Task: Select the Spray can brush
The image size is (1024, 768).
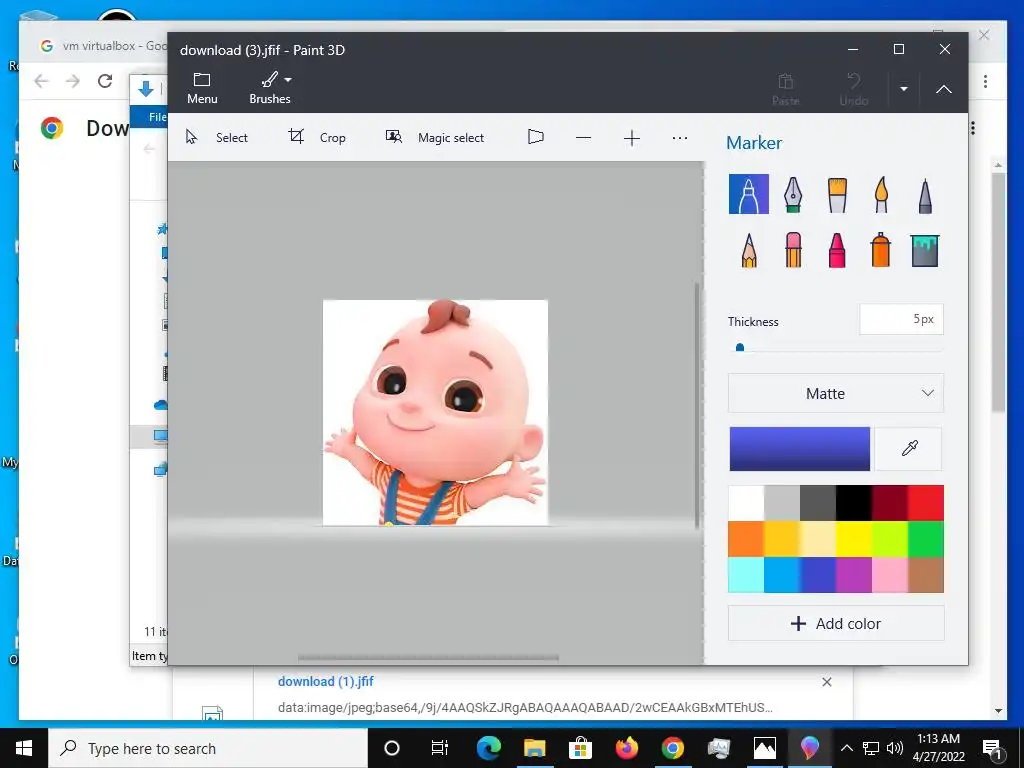Action: click(880, 249)
